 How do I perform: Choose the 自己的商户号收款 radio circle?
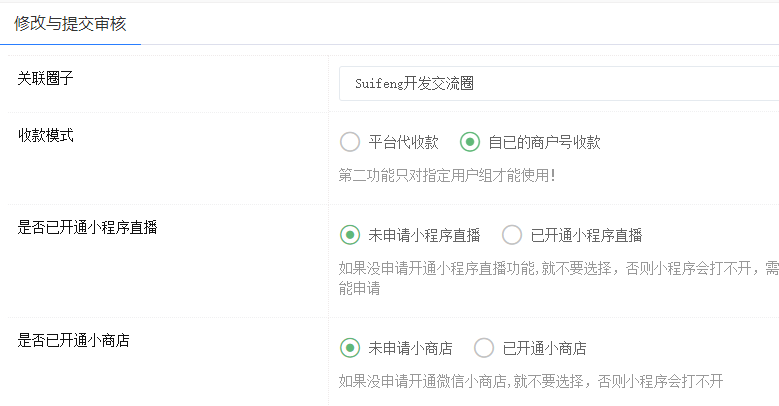[x=469, y=142]
